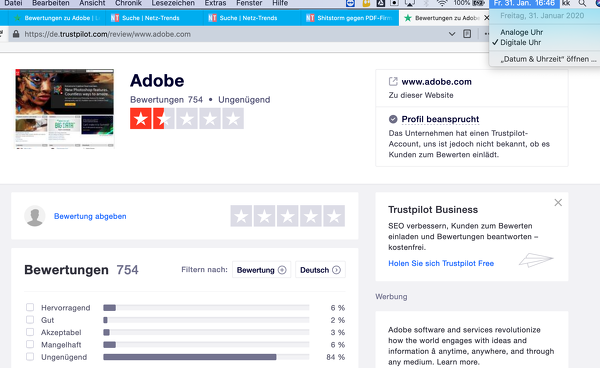Select the fifth star in rating selector
This screenshot has height=368, width=600.
pos(334,216)
